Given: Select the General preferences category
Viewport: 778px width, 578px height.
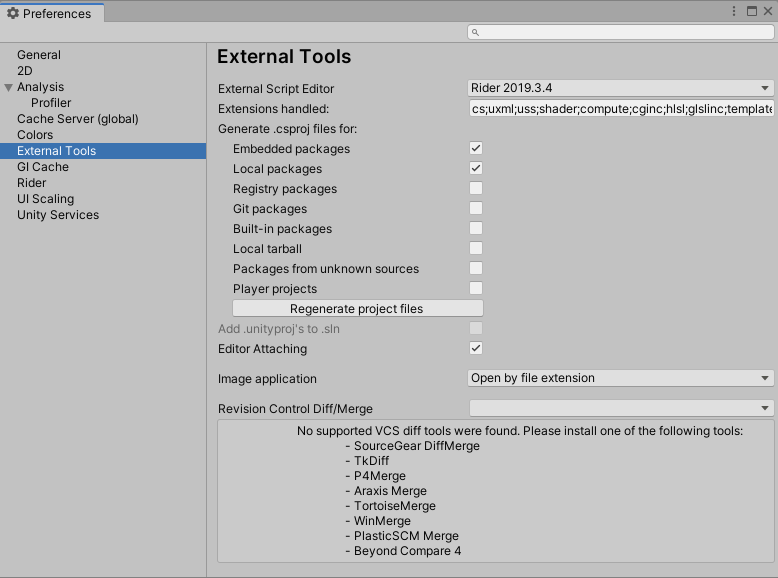Looking at the screenshot, I should click(39, 55).
